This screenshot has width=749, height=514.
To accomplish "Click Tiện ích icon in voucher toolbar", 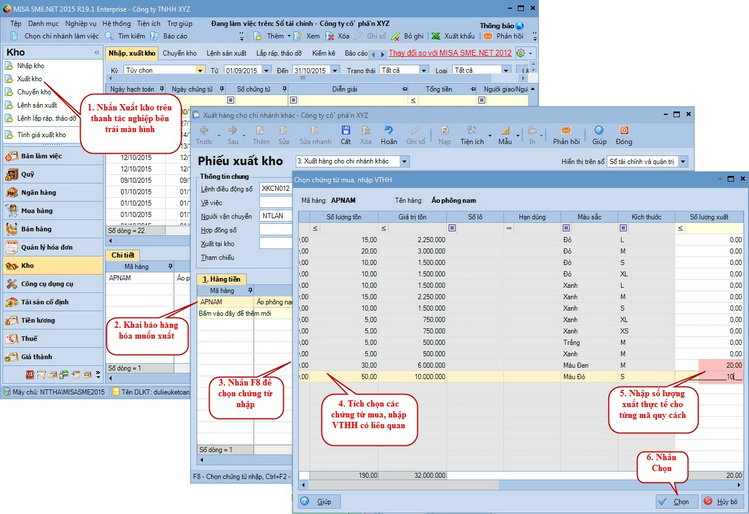I will coord(472,135).
